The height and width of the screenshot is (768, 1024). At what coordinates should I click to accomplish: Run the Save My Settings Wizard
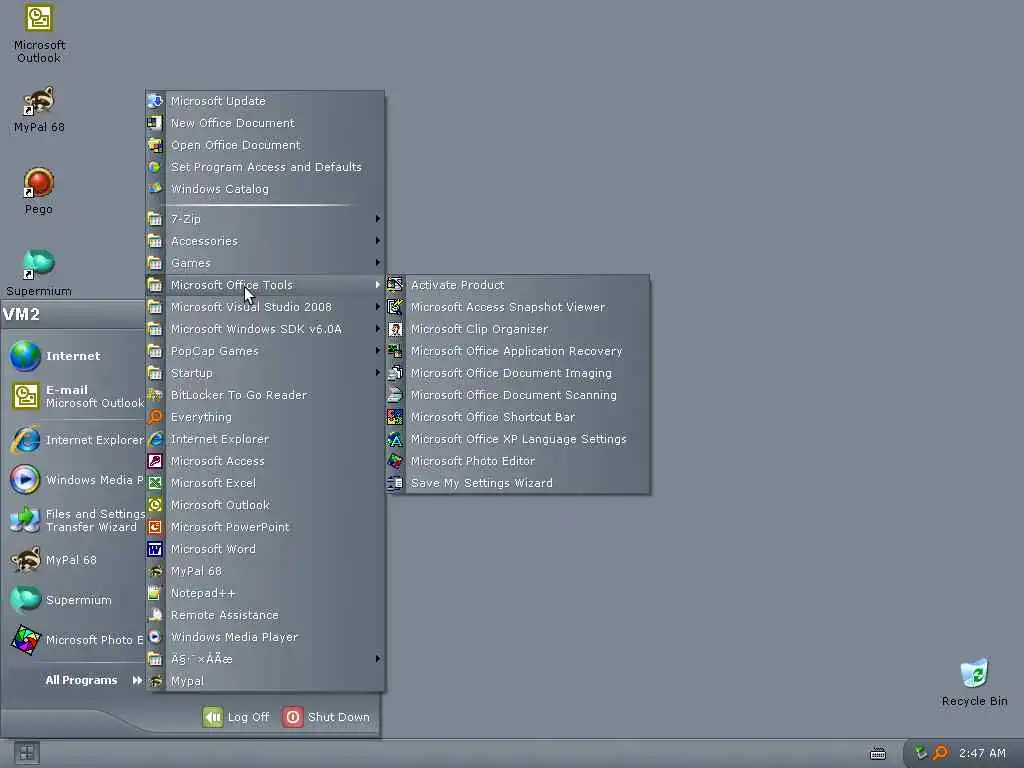coord(519,483)
